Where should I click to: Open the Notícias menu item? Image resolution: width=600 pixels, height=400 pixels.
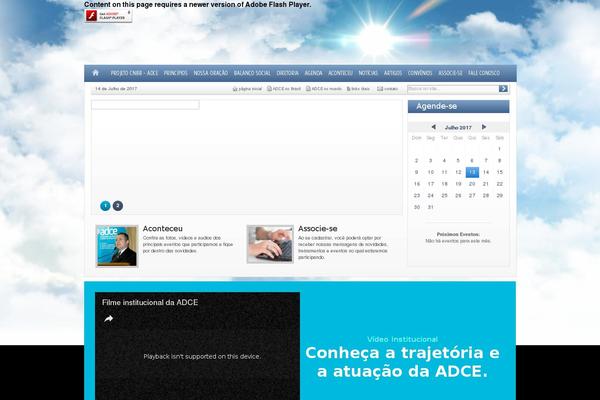tap(368, 73)
